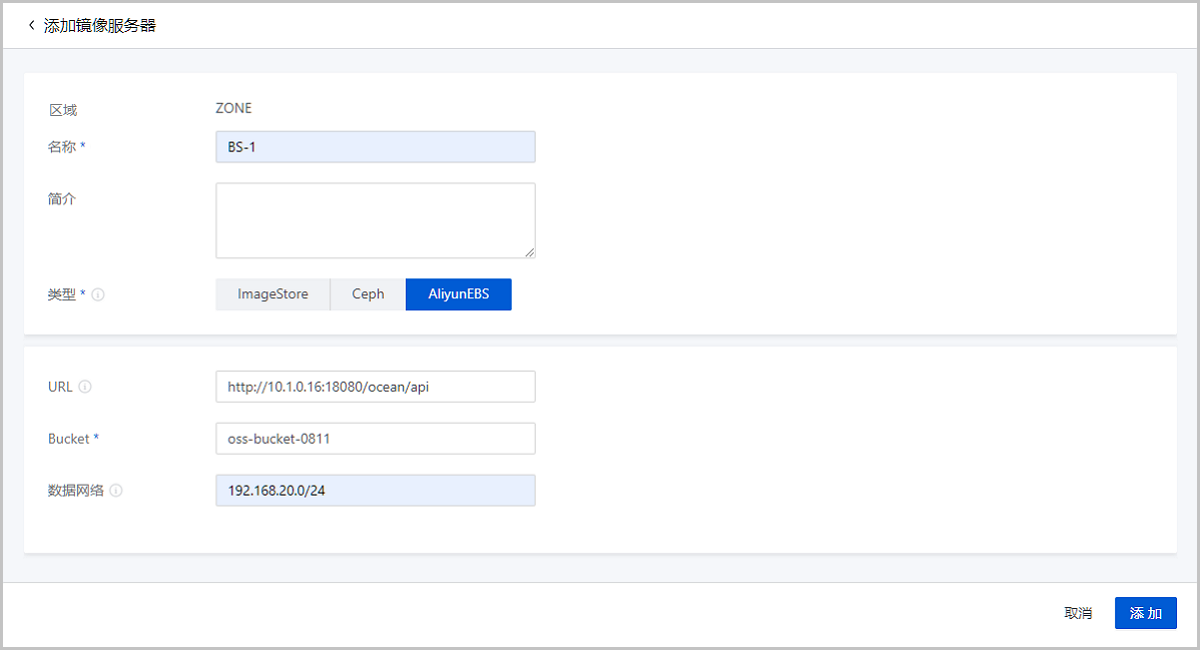
Task: Click the Bucket field label
Action: coord(69,439)
